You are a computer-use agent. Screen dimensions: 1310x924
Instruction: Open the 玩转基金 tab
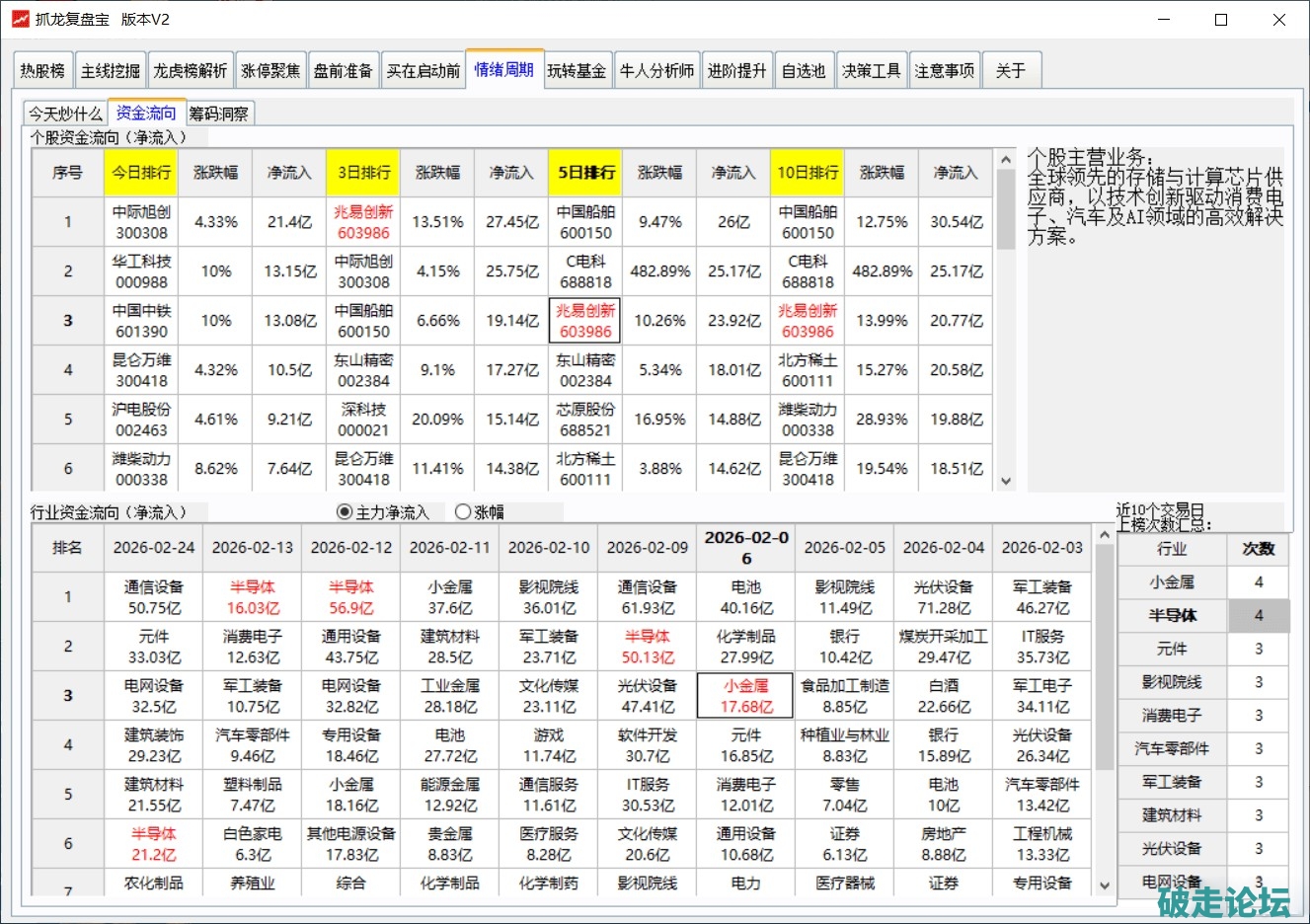578,71
